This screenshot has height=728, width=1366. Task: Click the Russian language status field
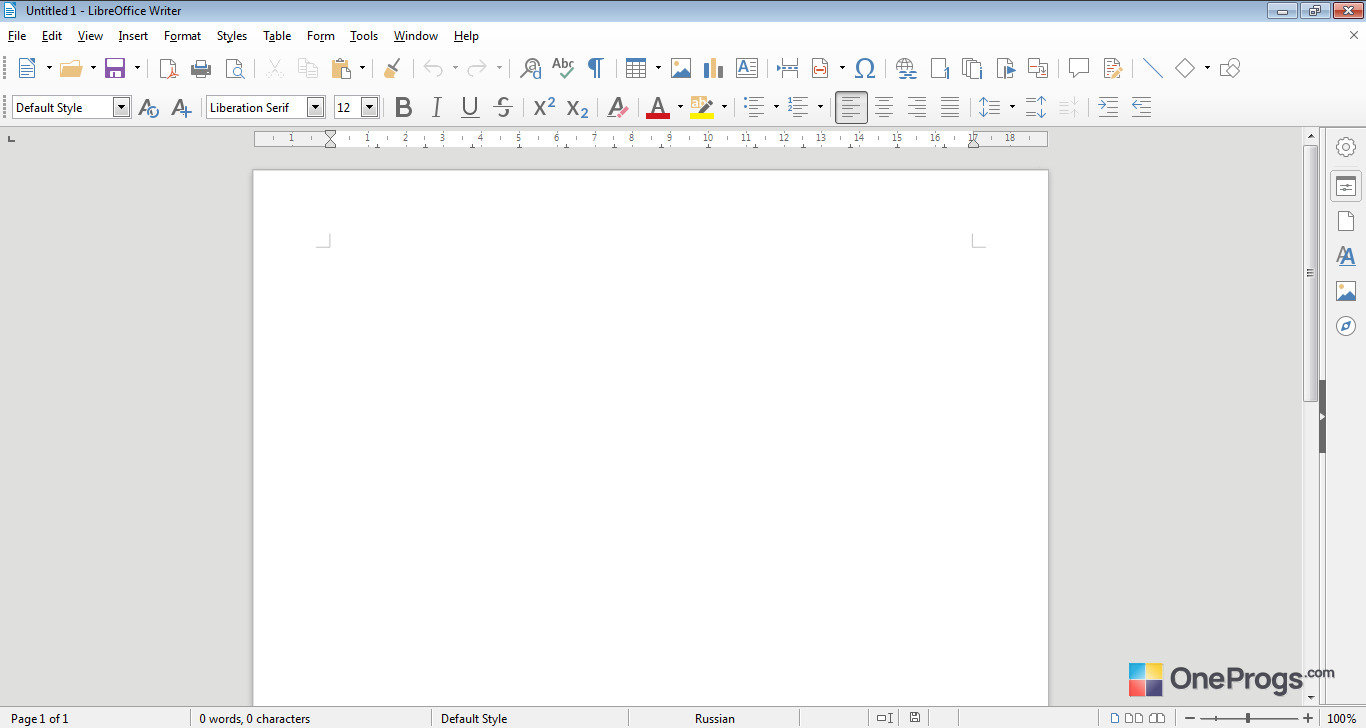[714, 718]
